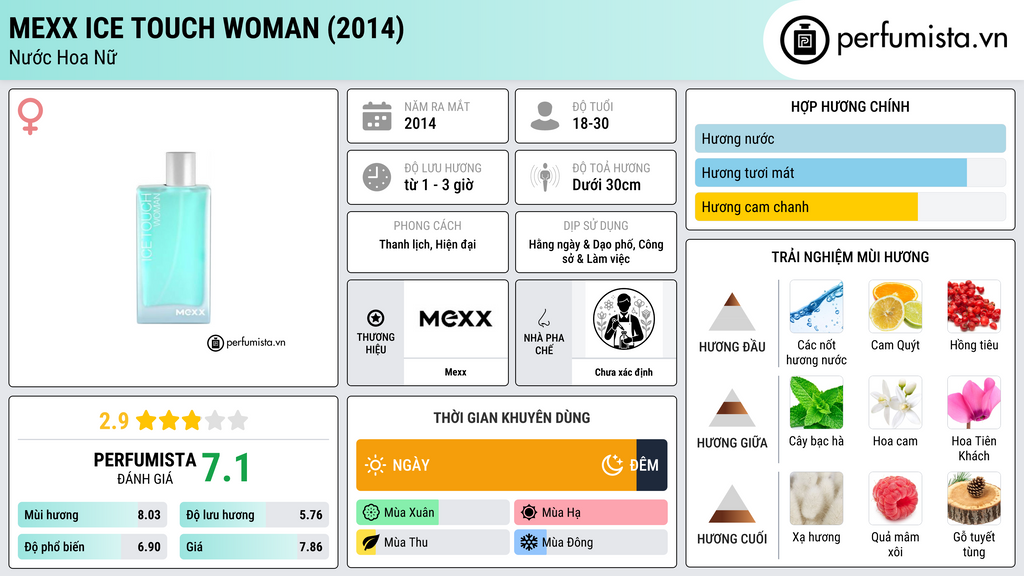Click the dark Đêm night segment
1024x576 pixels.
[x=652, y=465]
